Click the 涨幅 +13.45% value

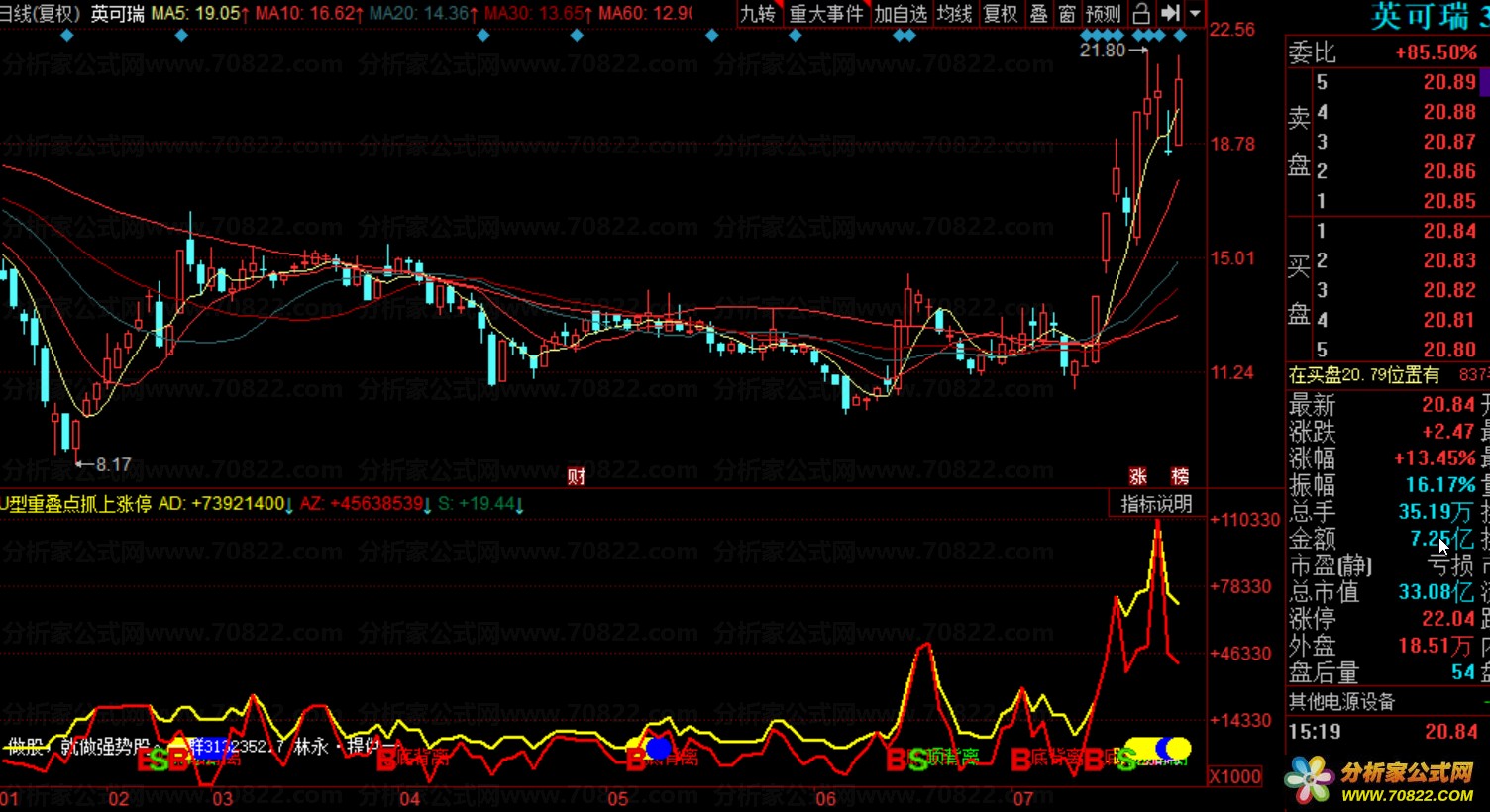(x=1434, y=458)
